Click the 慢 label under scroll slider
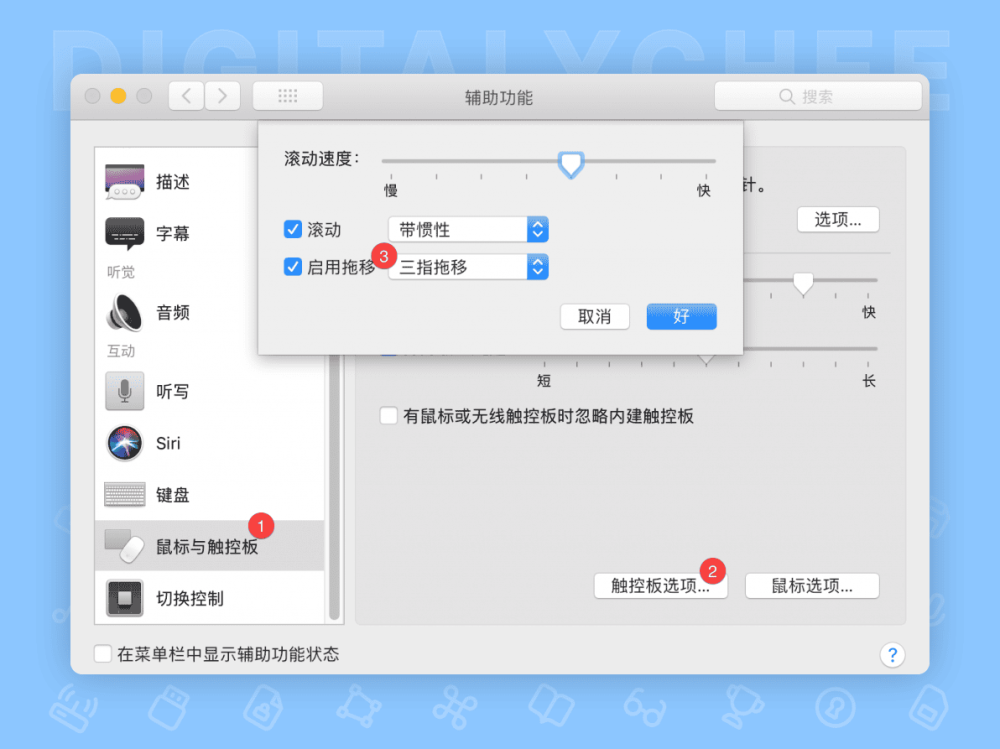Viewport: 1000px width, 749px height. point(390,190)
